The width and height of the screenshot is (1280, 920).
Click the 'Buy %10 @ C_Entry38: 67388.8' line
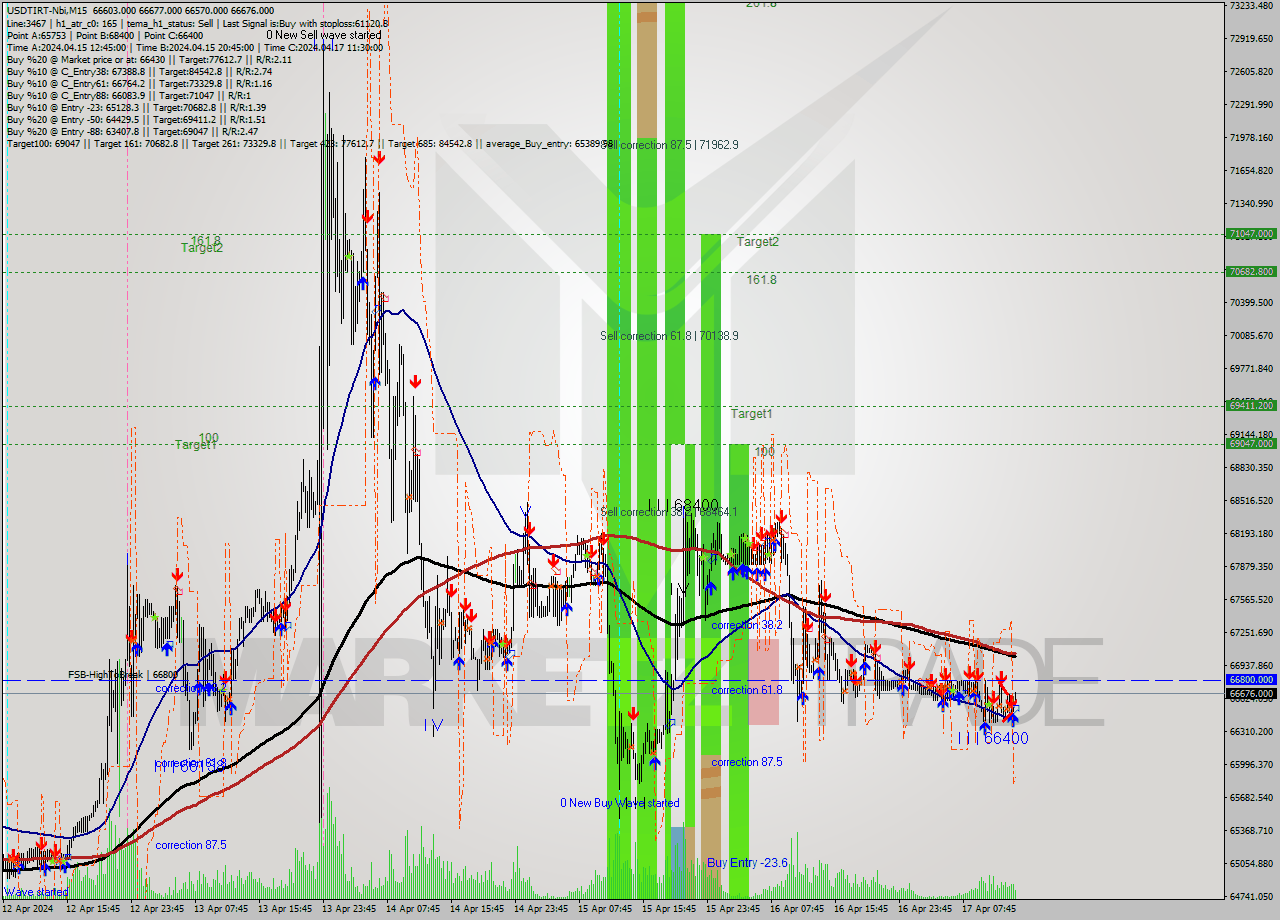click(x=139, y=71)
